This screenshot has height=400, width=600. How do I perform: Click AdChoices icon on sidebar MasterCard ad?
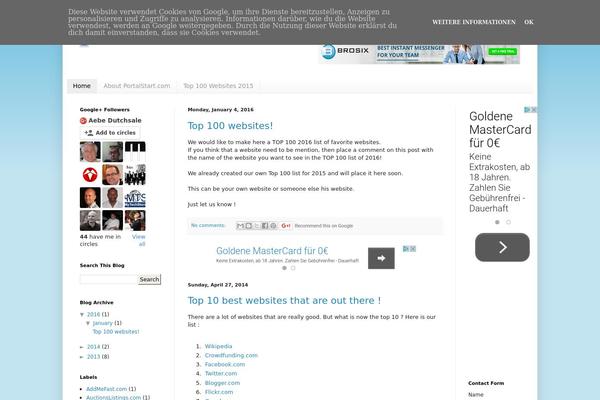tap(527, 110)
